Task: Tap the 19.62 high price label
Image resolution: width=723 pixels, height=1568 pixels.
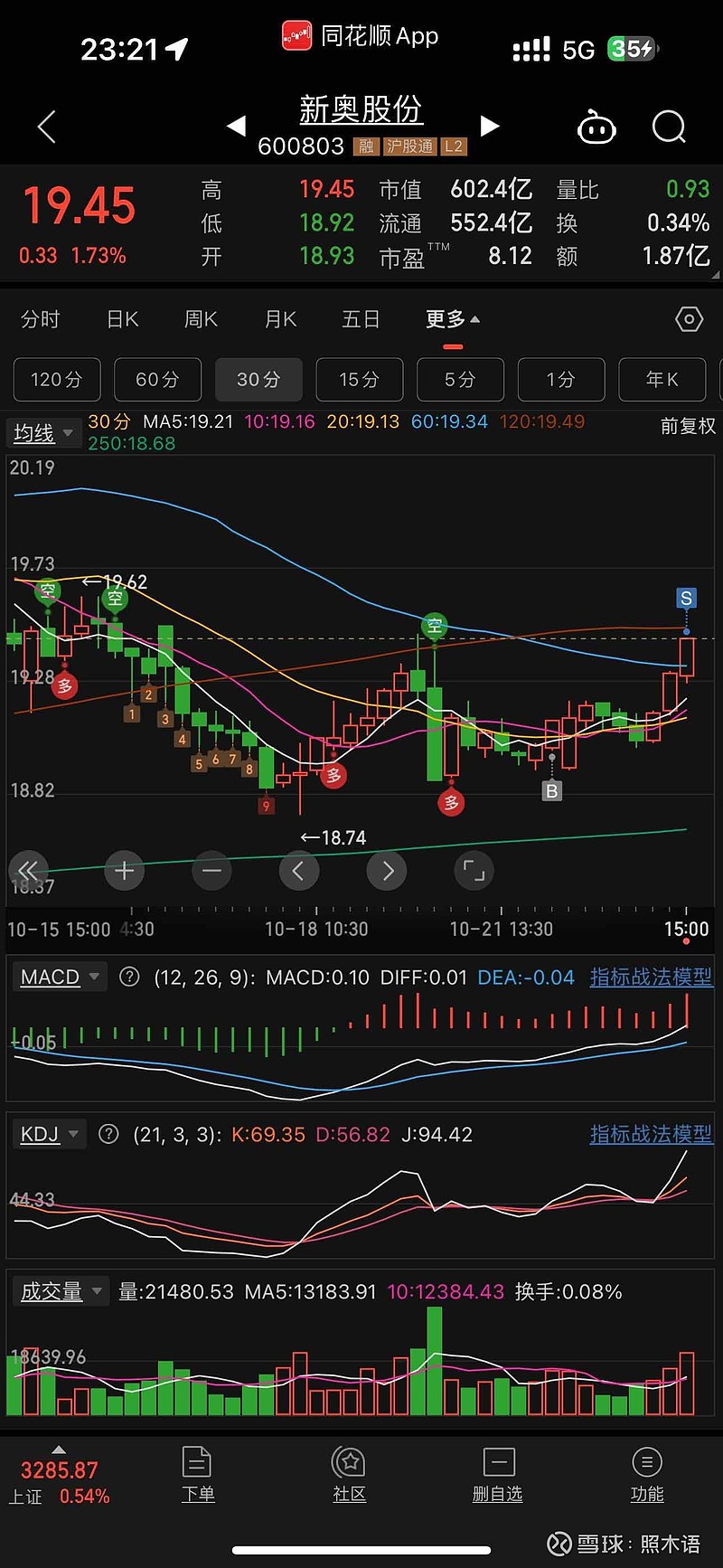Action: point(115,581)
